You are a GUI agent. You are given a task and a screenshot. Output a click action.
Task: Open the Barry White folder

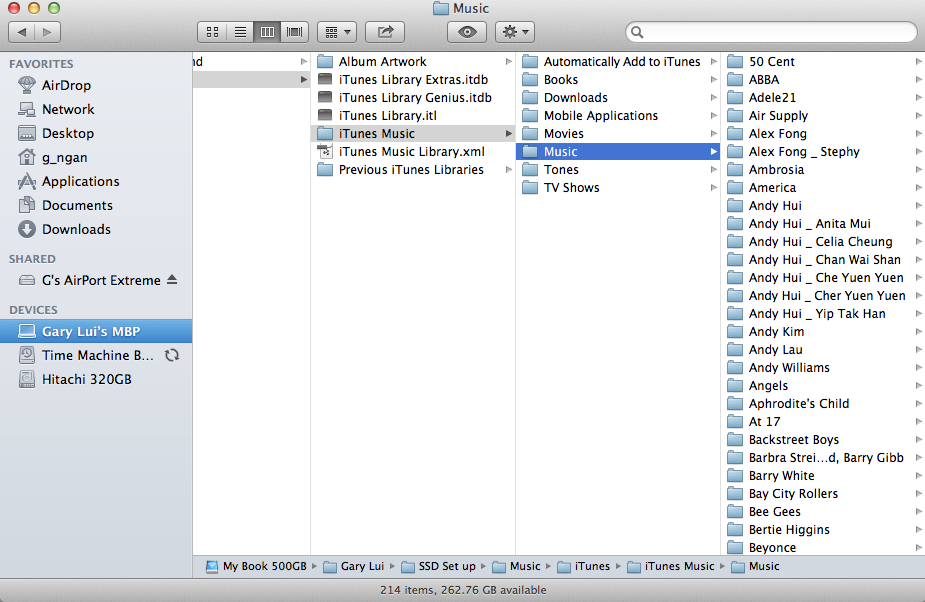point(823,476)
